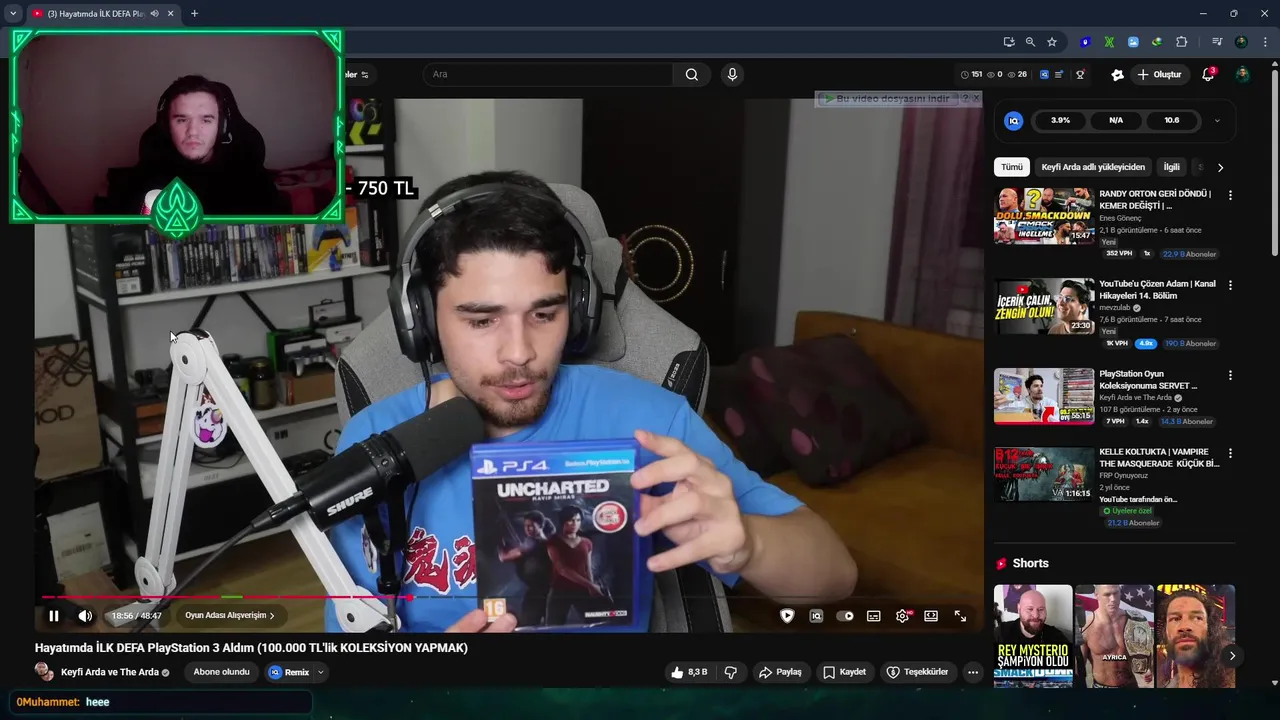Open more actions three-dot menu below video

coord(973,672)
